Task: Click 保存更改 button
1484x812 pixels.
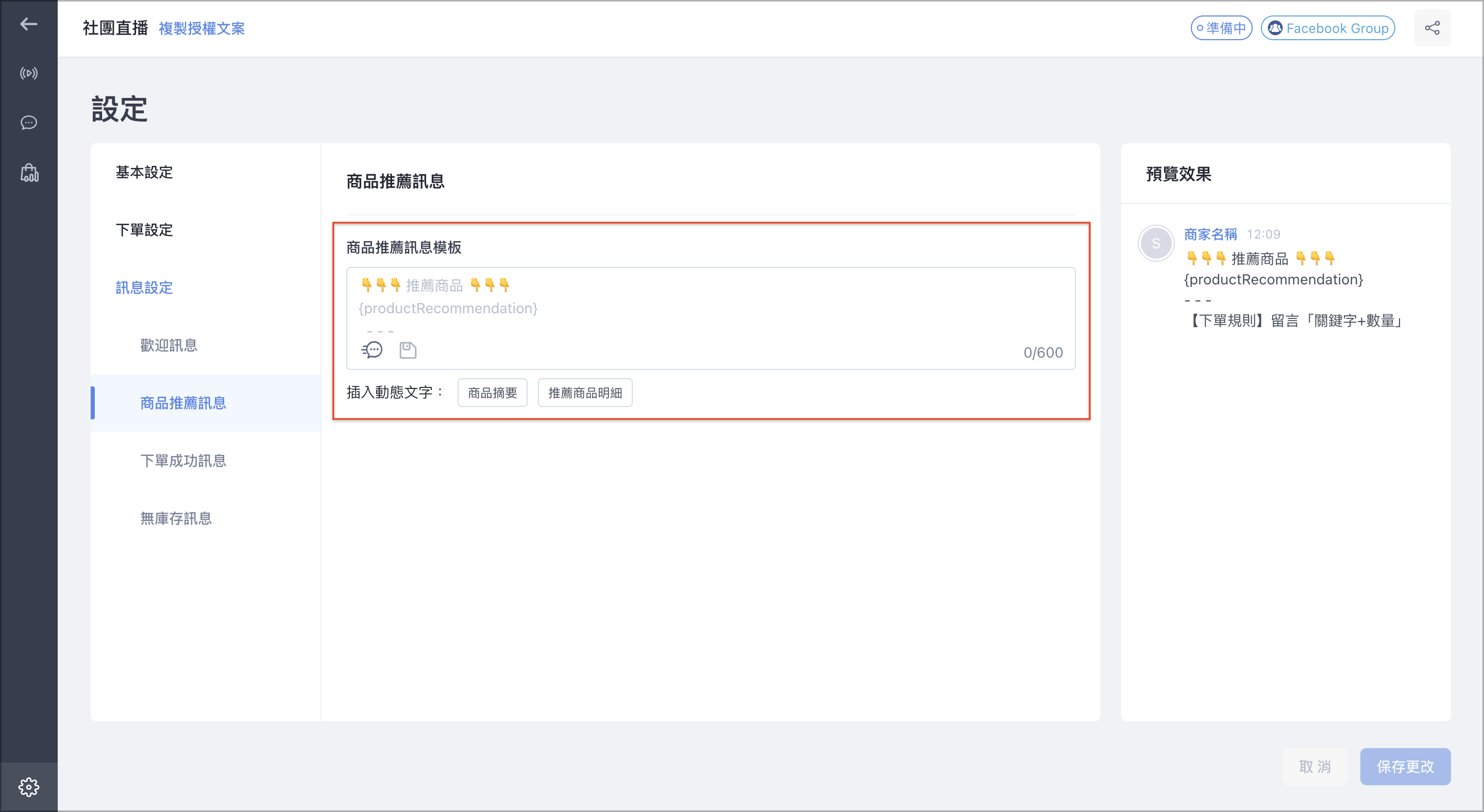Action: click(x=1405, y=767)
